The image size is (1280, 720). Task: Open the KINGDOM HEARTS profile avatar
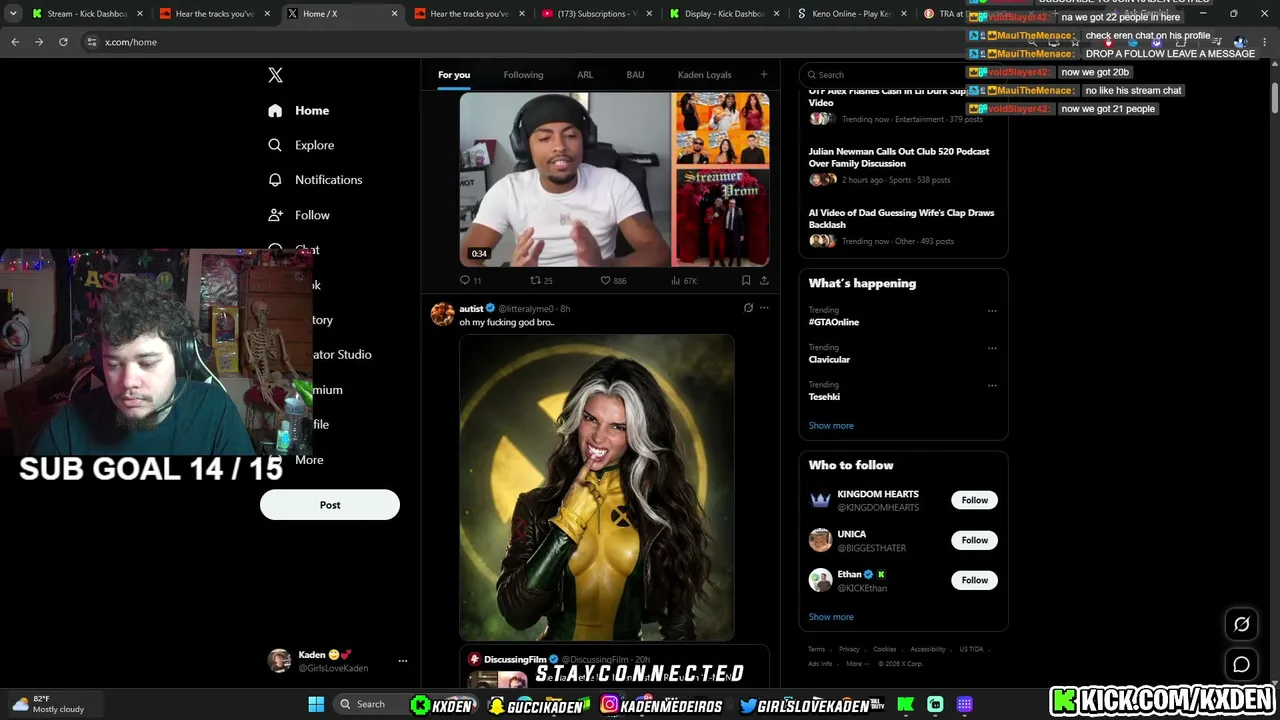tap(820, 500)
